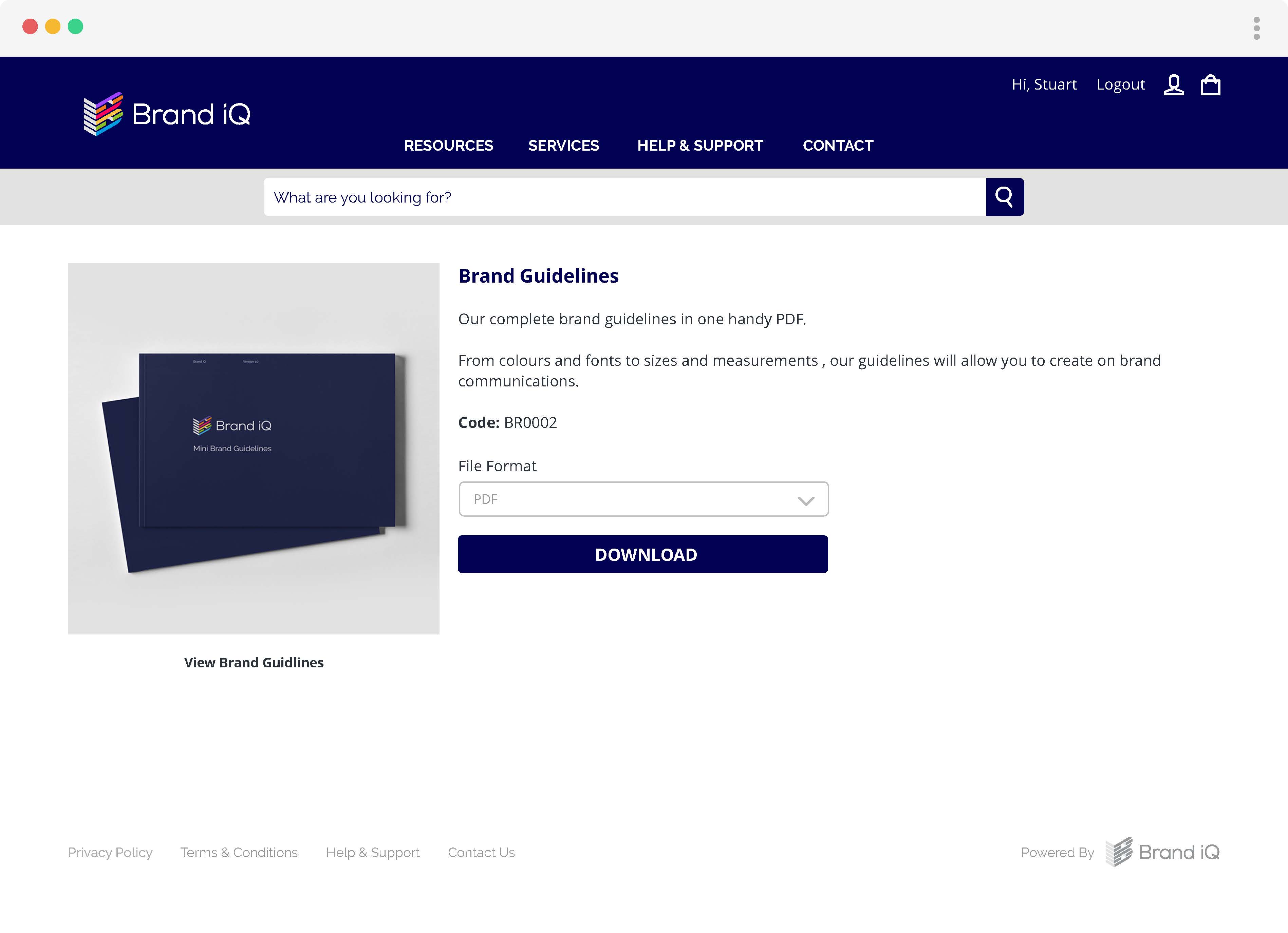Click the green window maximize dot
1288x933 pixels.
76,27
